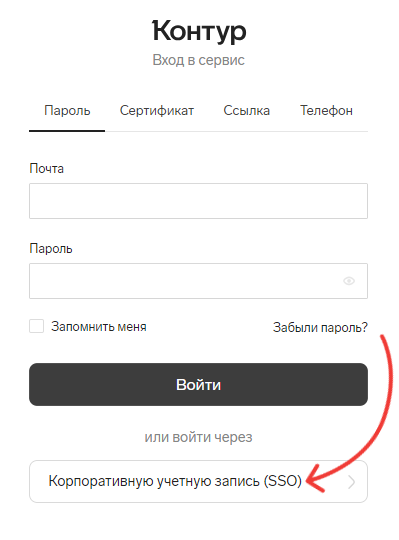Viewport: 399px width, 540px height.
Task: Tick the Запомнить меня checkbox
Action: (36, 326)
